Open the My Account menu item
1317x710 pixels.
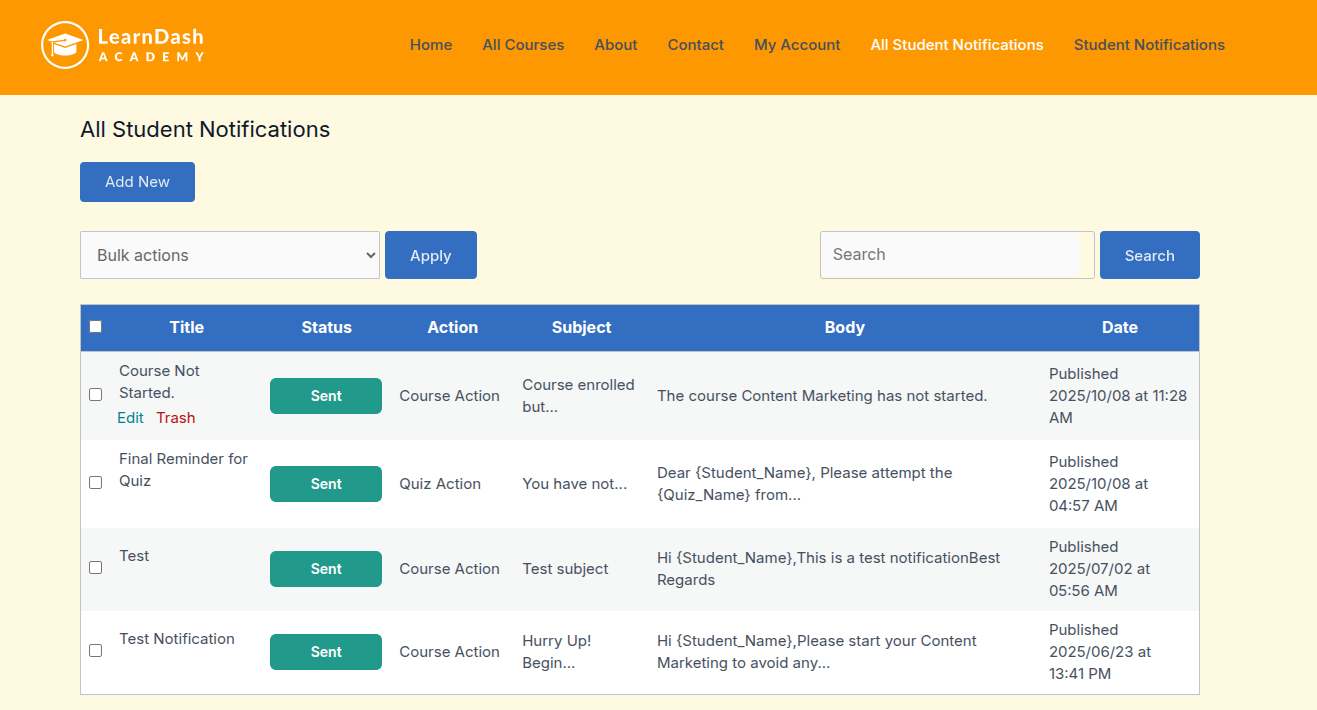coord(797,45)
